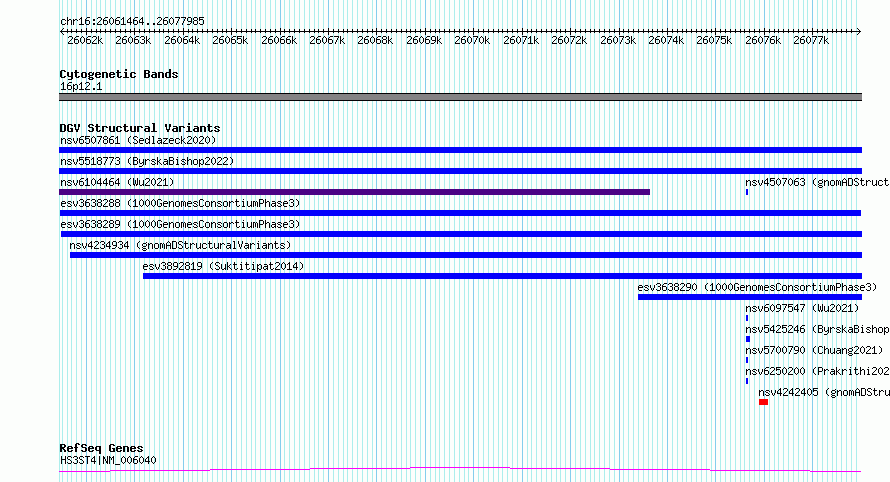The image size is (890, 482).
Task: Open the nsv6250200 Prakrithi label
Action: tap(817, 371)
